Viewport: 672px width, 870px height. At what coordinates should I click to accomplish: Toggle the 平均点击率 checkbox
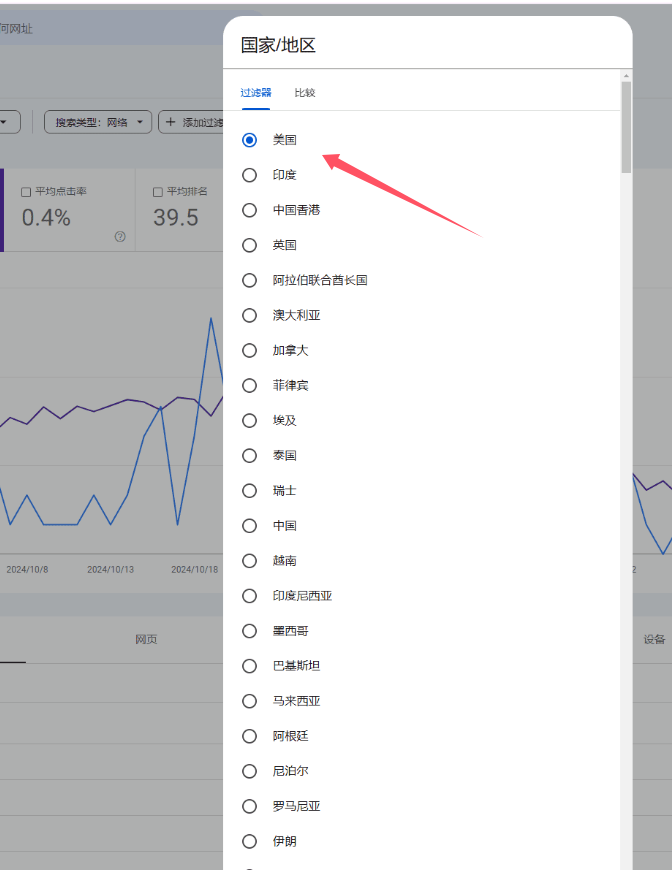pos(27,191)
